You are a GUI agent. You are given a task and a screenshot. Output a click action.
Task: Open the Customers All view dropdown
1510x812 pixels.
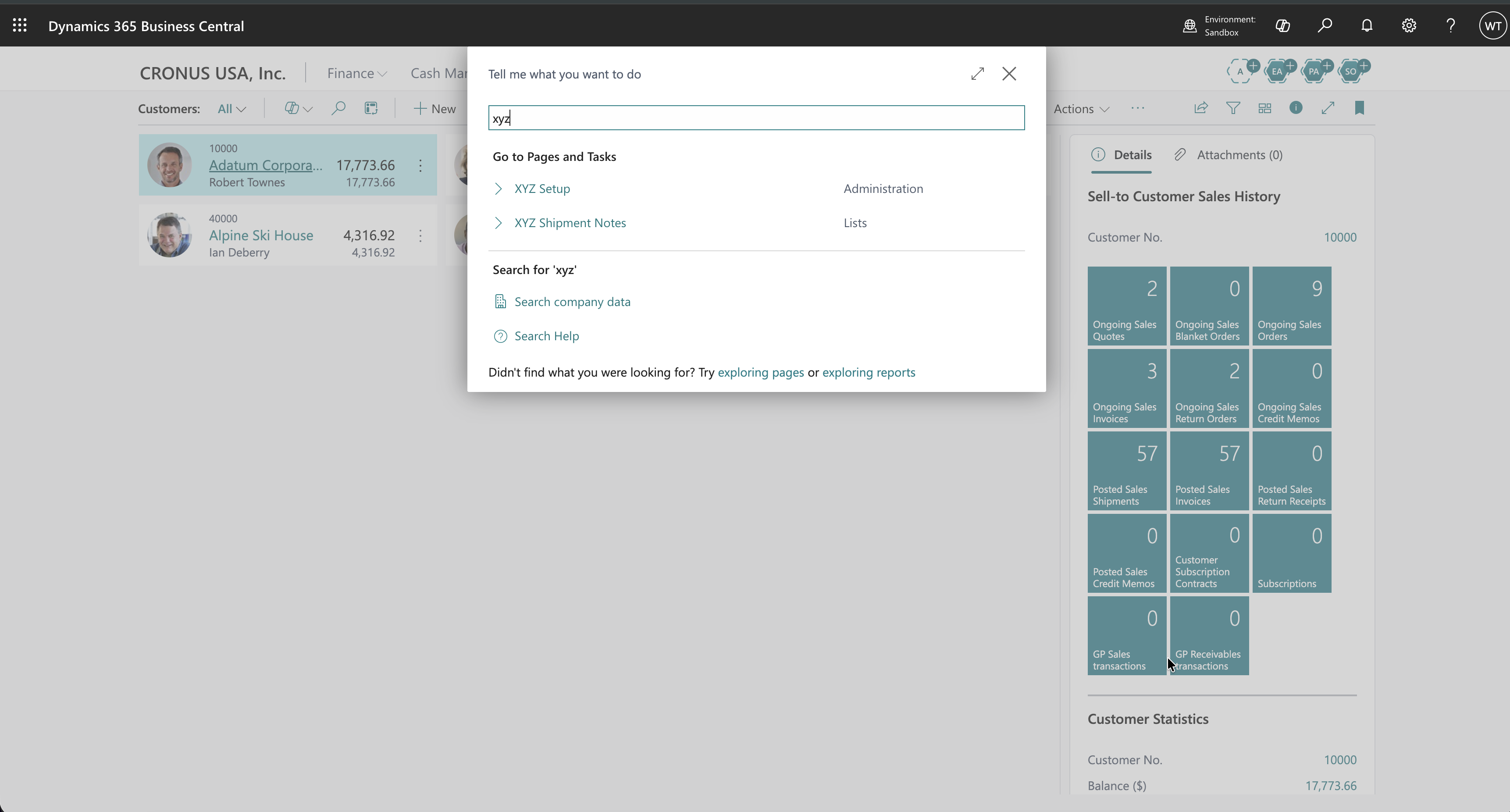coord(231,109)
